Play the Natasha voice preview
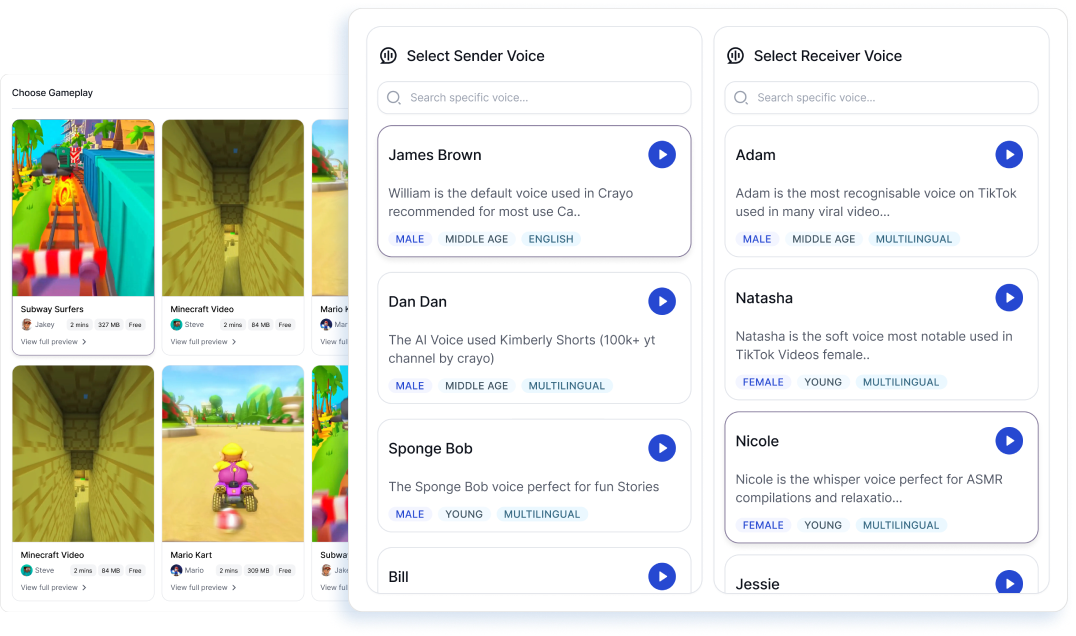The width and height of the screenshot is (1076, 636). tap(1009, 298)
